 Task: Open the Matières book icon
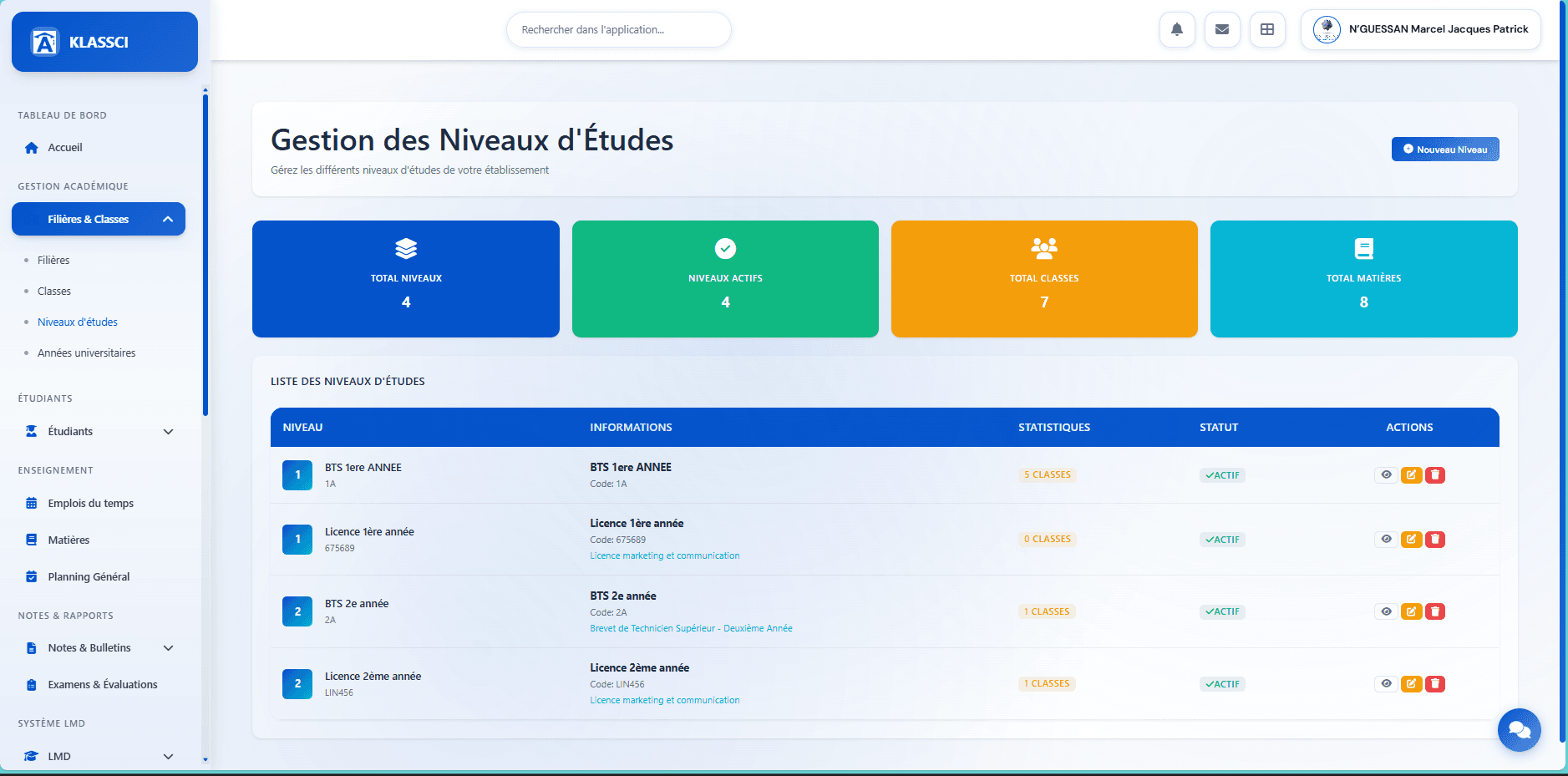31,540
